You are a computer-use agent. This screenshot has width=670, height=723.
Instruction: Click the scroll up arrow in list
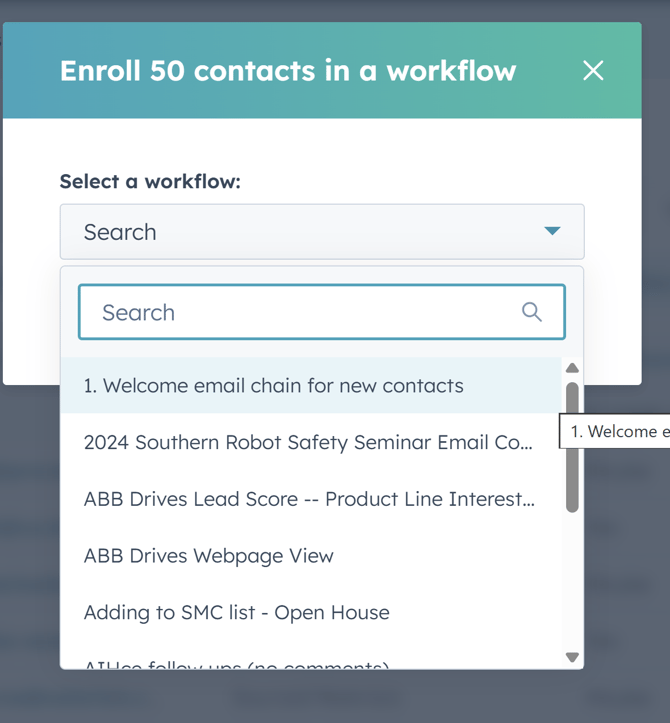coord(572,368)
